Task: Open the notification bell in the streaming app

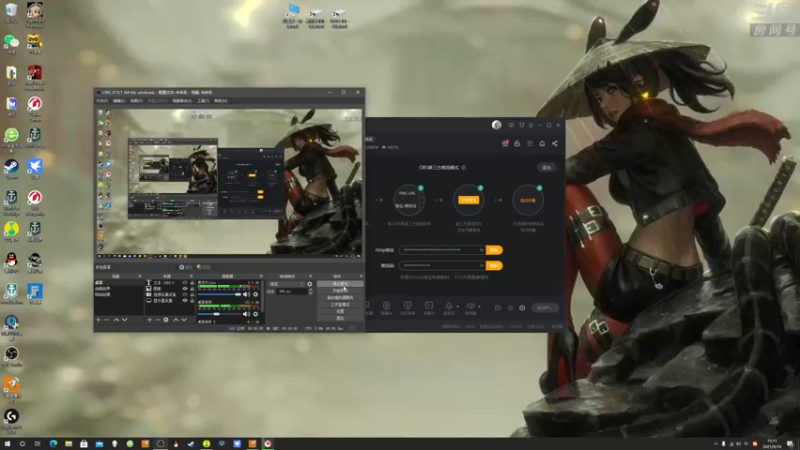Action: coord(542,143)
